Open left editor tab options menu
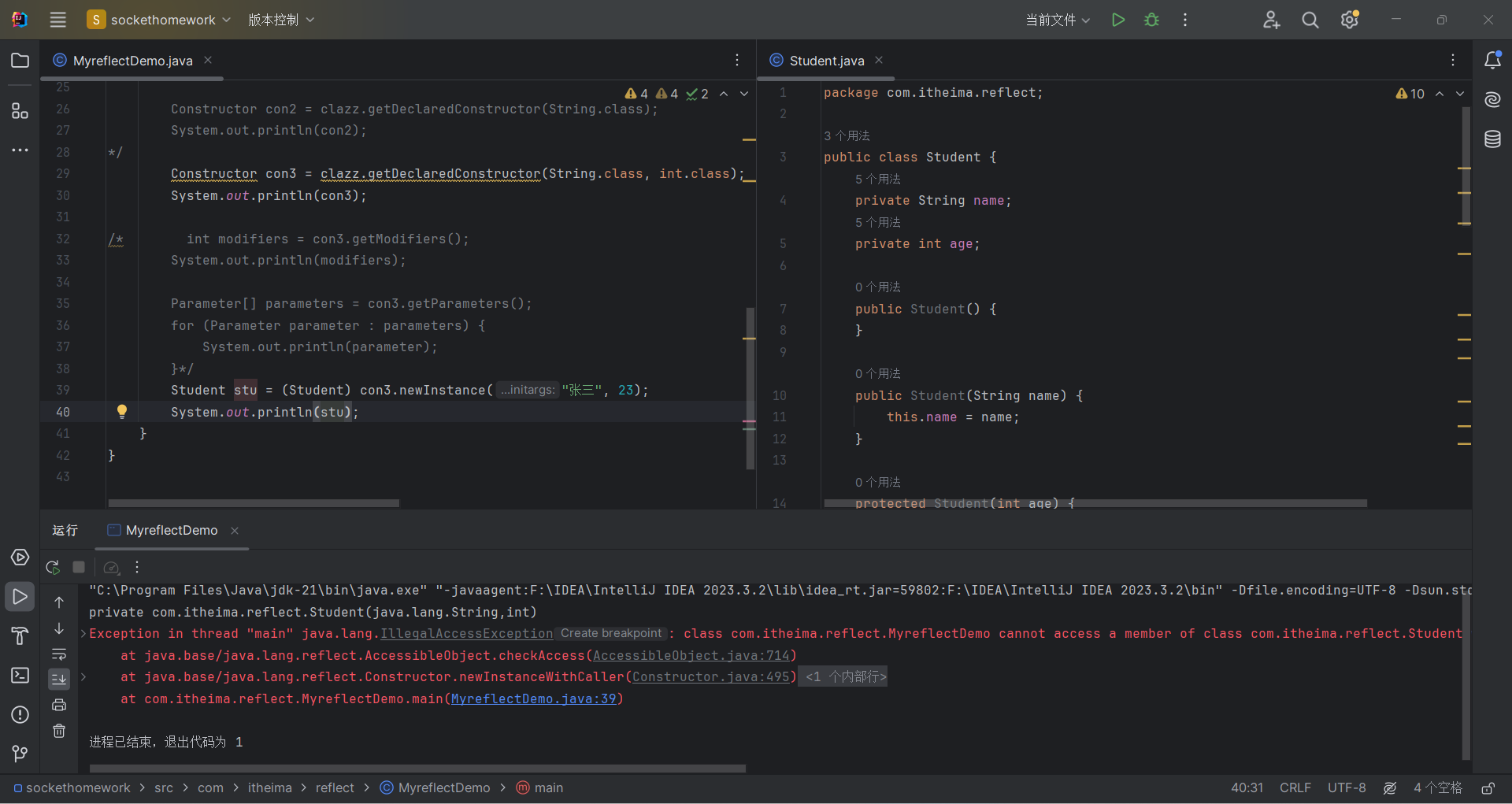 [737, 60]
